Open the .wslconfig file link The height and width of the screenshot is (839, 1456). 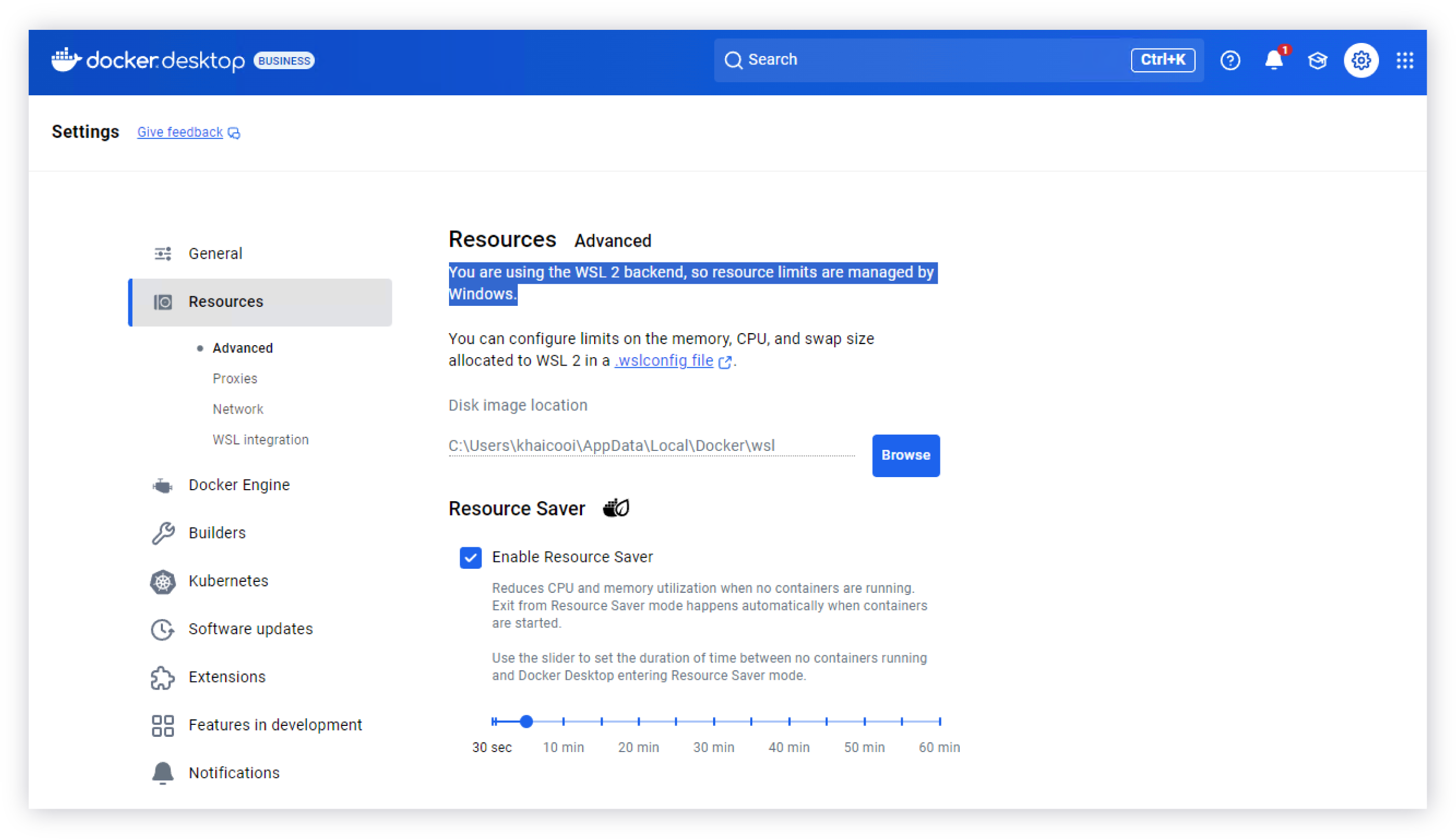click(663, 361)
